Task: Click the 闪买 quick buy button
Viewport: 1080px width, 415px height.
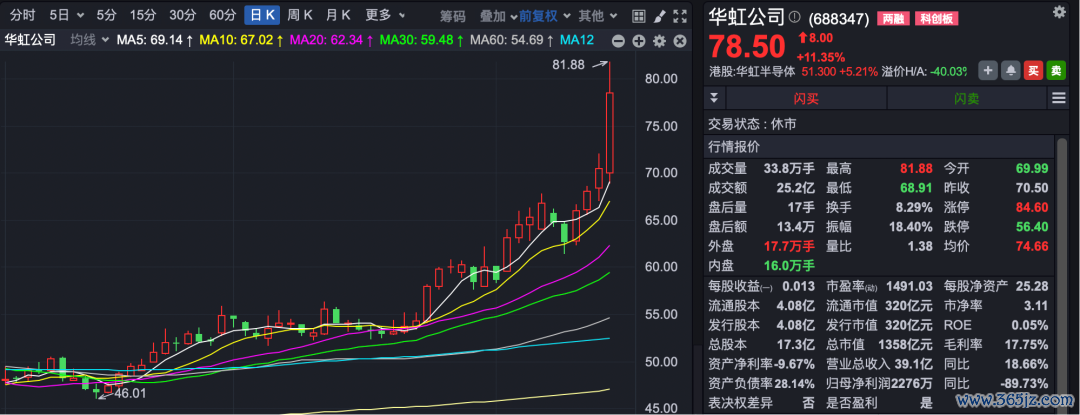Action: tap(806, 98)
